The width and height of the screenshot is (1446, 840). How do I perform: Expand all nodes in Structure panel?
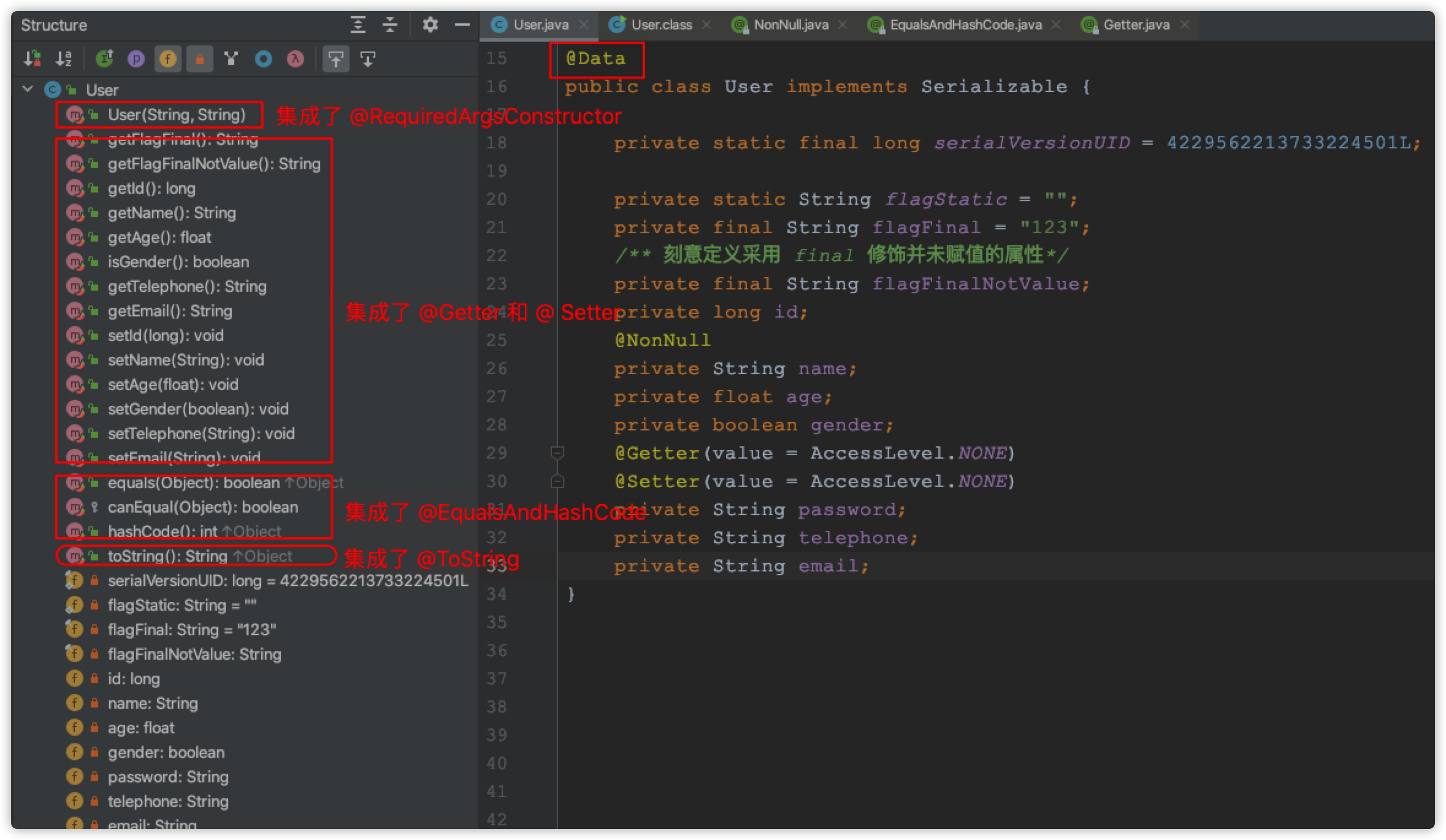tap(358, 25)
